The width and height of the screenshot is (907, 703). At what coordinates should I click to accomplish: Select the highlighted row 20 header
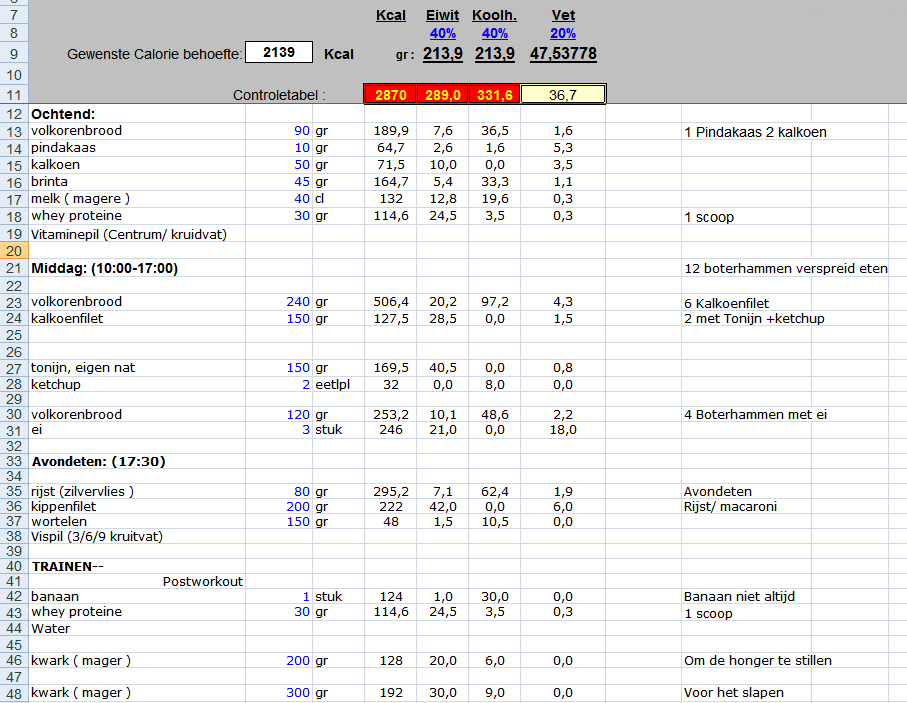point(13,251)
